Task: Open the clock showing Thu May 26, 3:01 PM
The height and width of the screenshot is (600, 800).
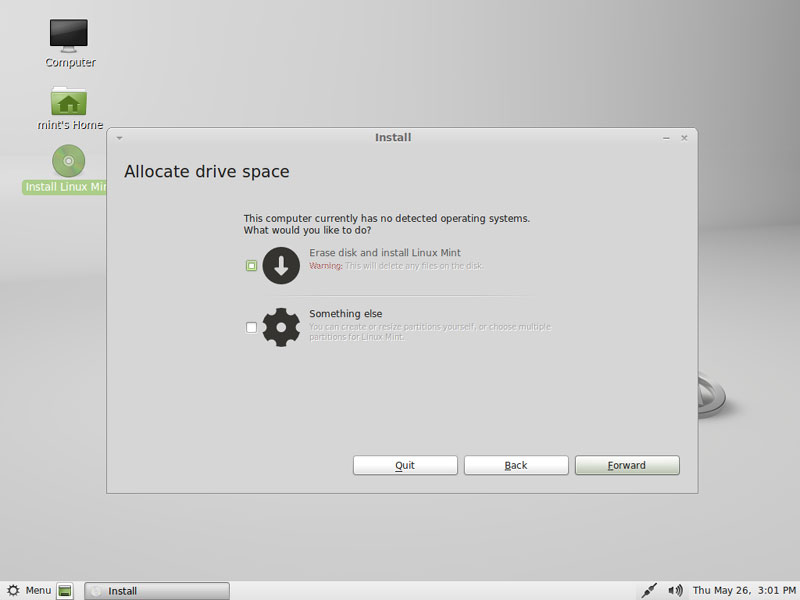Action: [744, 590]
